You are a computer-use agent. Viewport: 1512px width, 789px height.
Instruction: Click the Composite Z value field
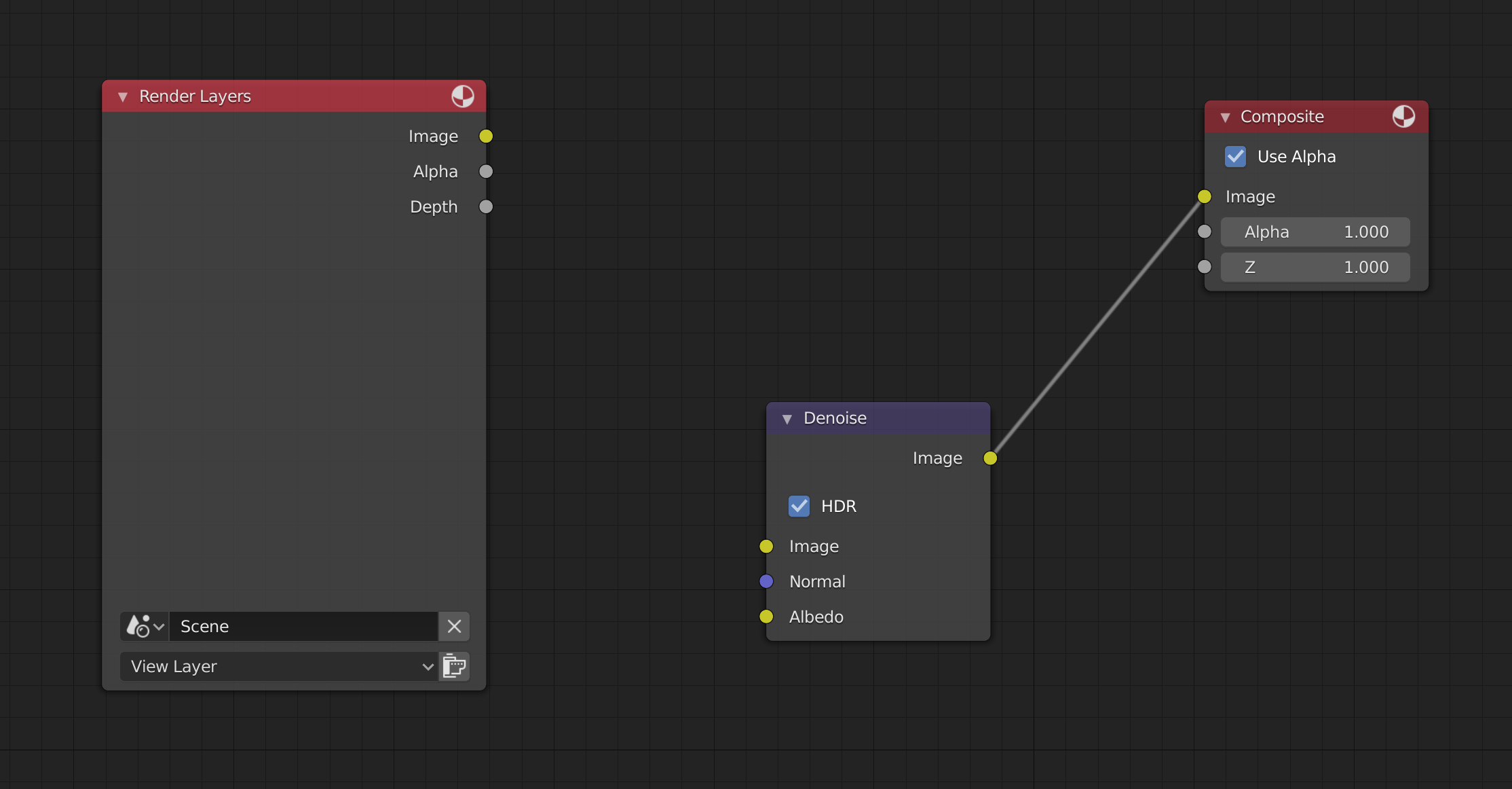[1315, 268]
